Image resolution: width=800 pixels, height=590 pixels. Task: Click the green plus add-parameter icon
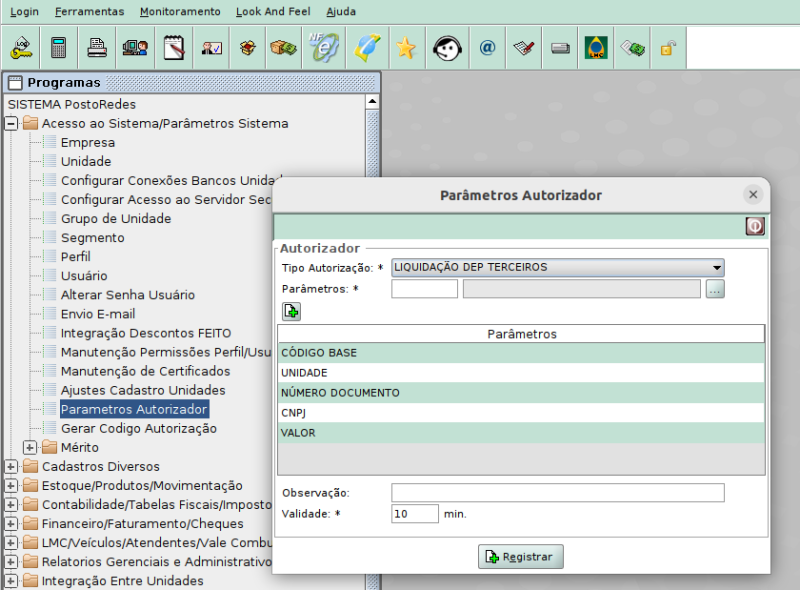[290, 311]
